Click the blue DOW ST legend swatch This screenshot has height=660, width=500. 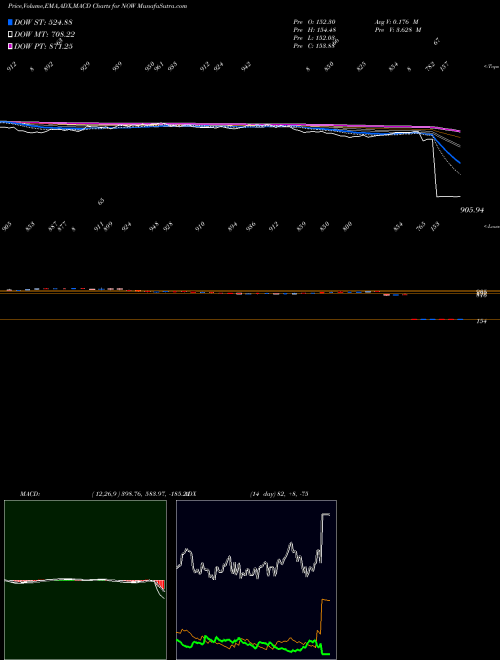(11, 22)
